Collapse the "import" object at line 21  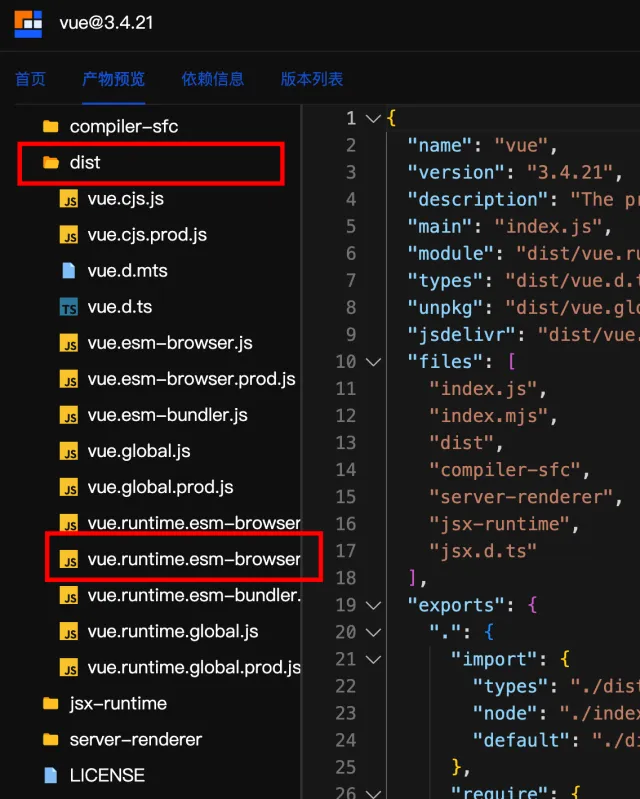point(374,660)
